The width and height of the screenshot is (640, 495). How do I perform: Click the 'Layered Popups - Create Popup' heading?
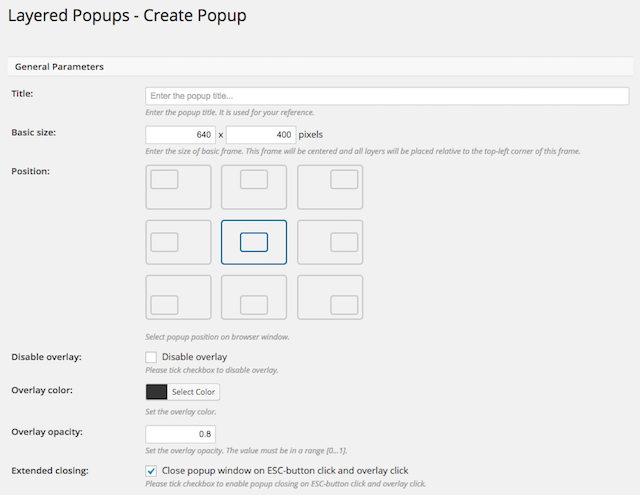127,16
